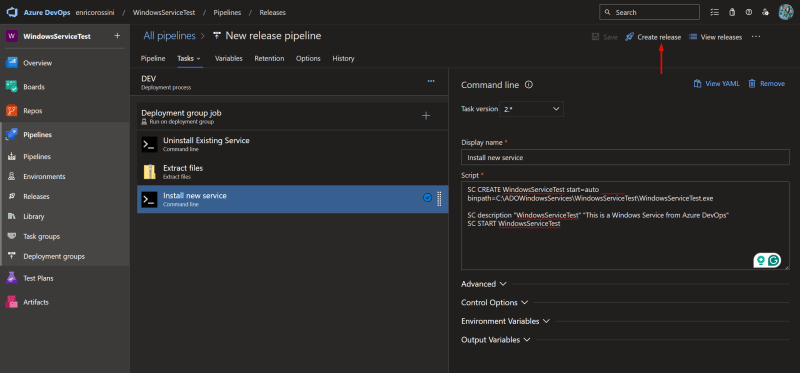
Task: Click Releases in the top breadcrumb
Action: (273, 12)
